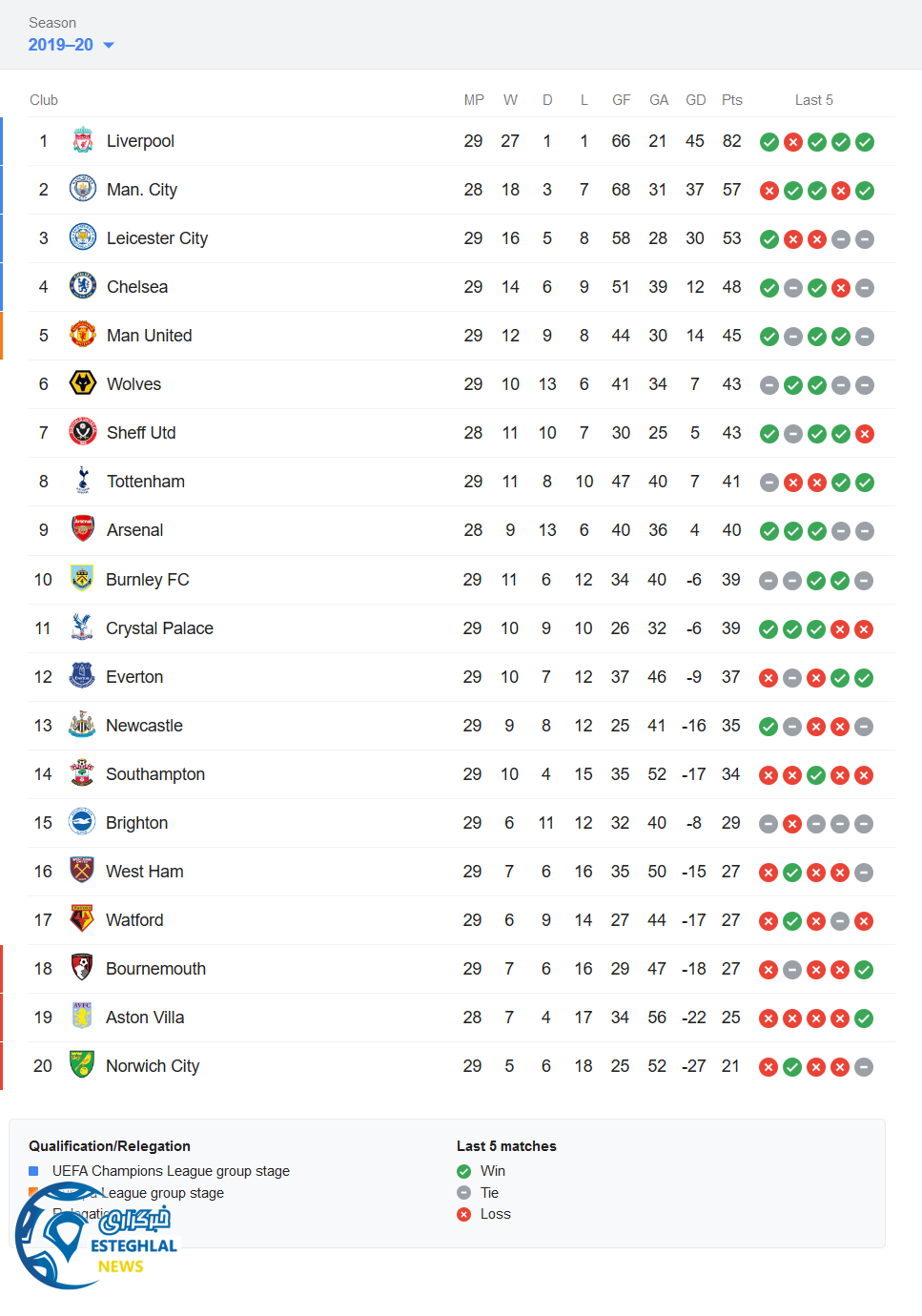Select the Watford badge icon

pos(82,919)
